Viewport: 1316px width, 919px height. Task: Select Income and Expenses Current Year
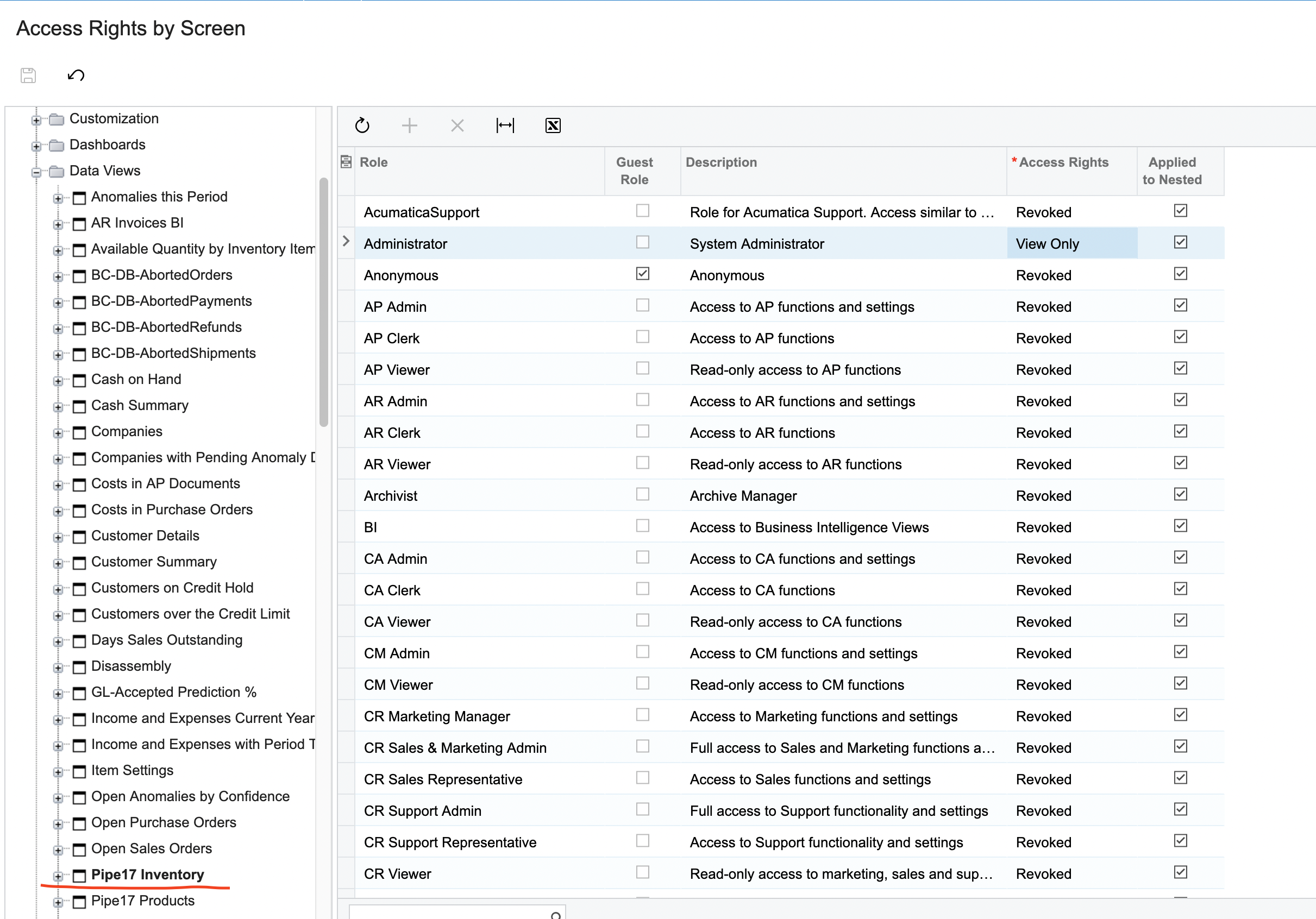click(203, 718)
